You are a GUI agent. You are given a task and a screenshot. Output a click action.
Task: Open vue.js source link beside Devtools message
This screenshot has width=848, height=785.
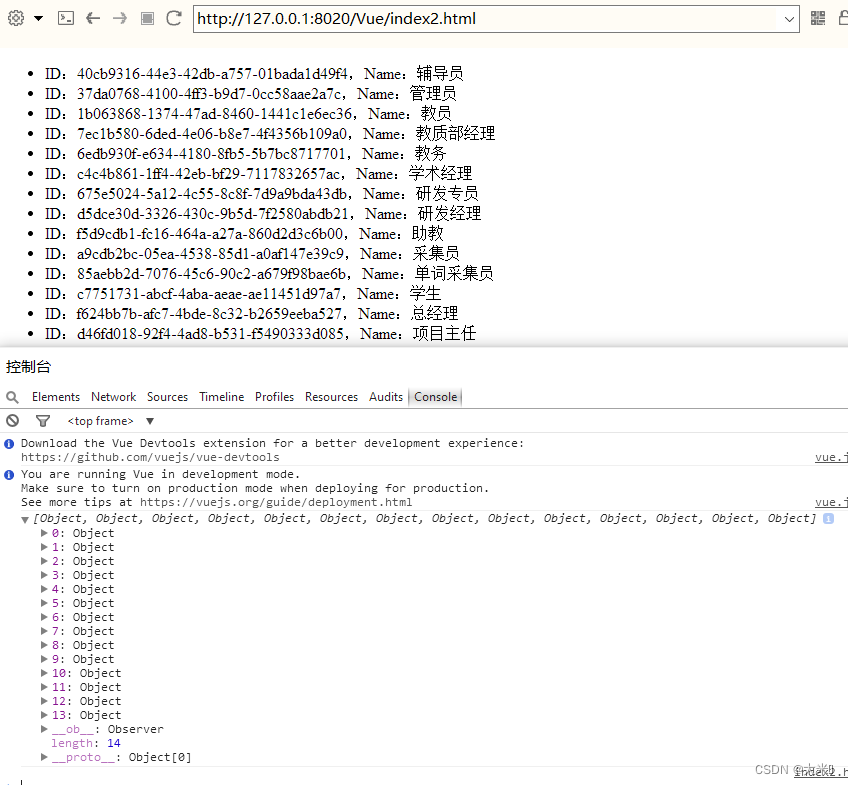click(831, 457)
